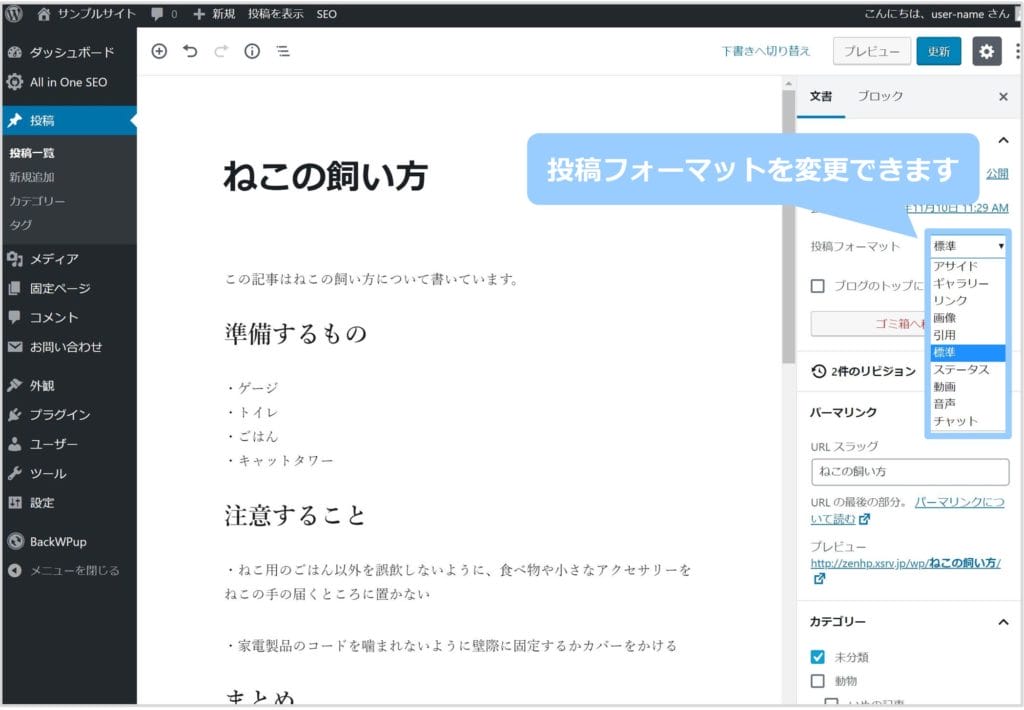Screen dimensions: 1024x710
Task: Switch to the ブロック tab
Action: [880, 96]
